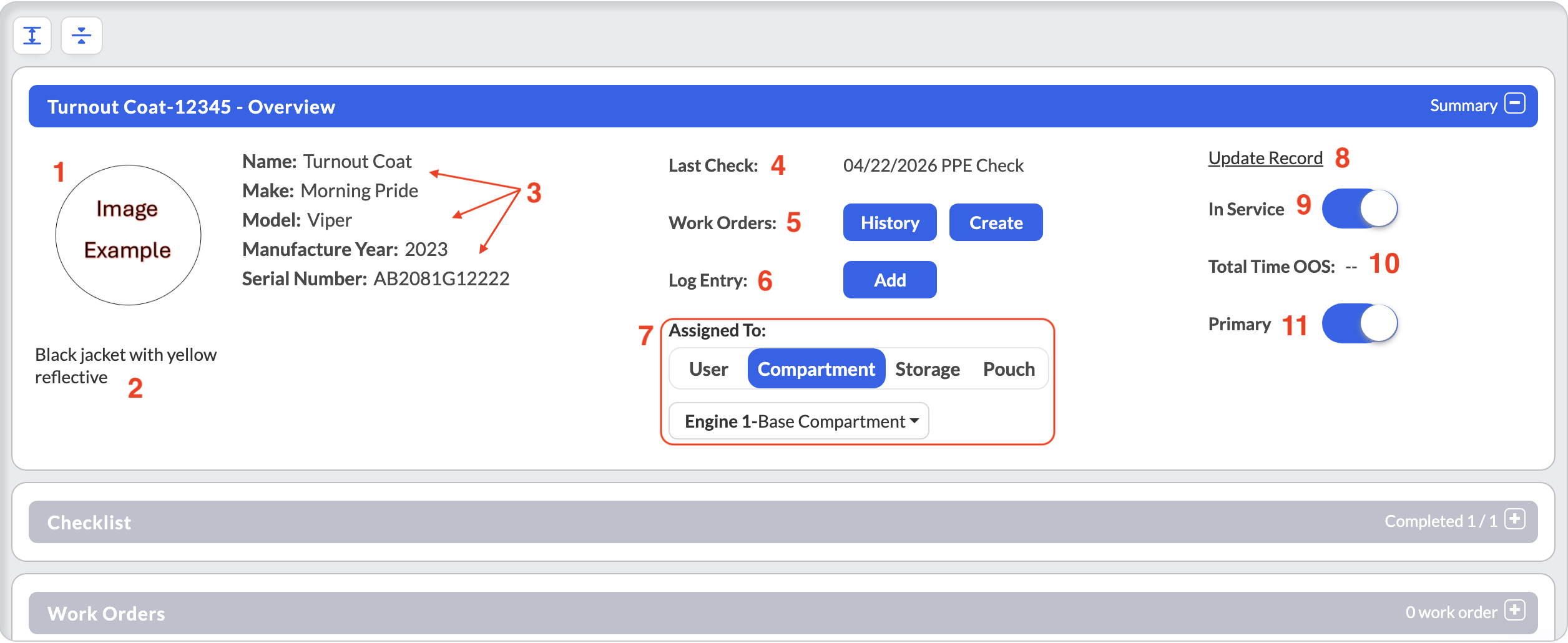Click the 0 work order count text
This screenshot has height=643, width=1568.
point(1451,612)
